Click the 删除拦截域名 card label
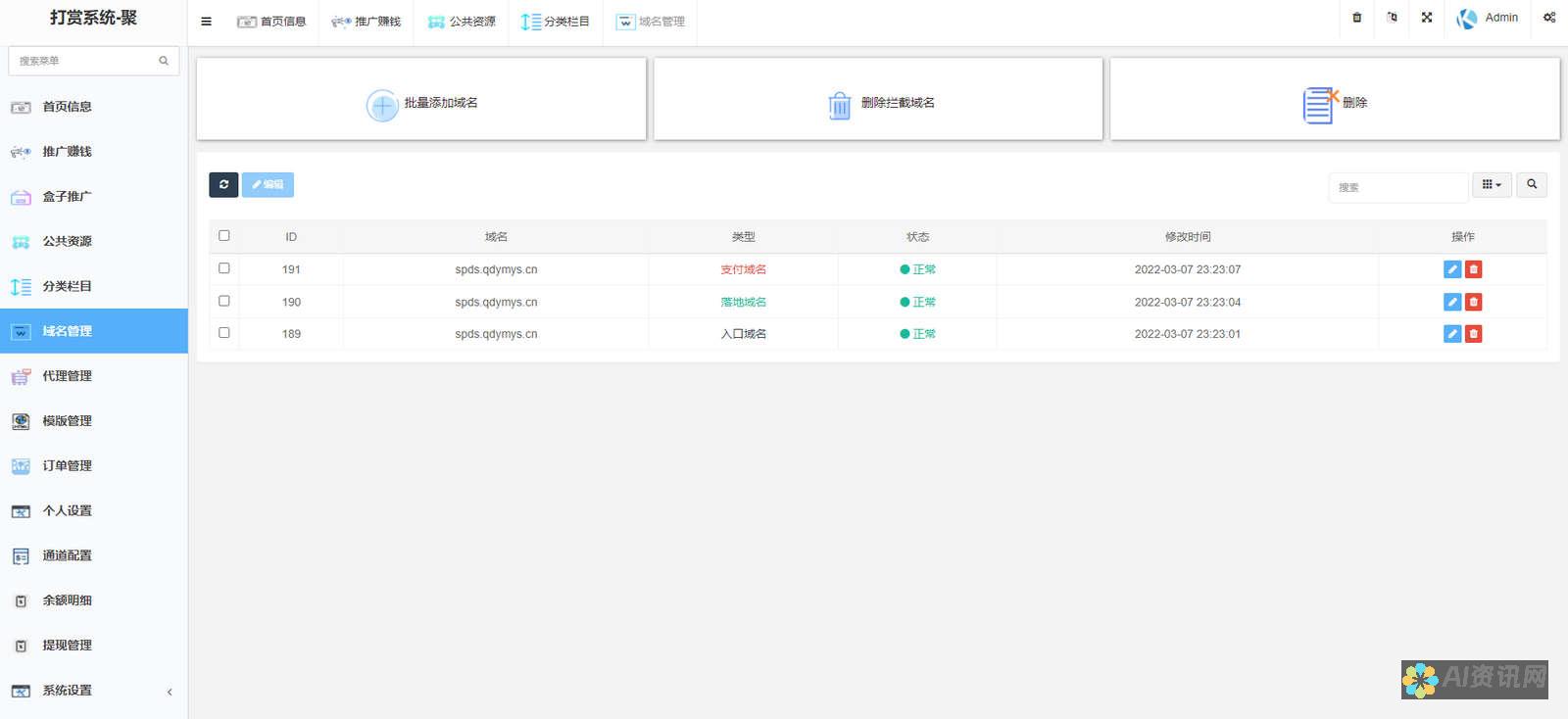The height and width of the screenshot is (719, 1568). coord(898,103)
